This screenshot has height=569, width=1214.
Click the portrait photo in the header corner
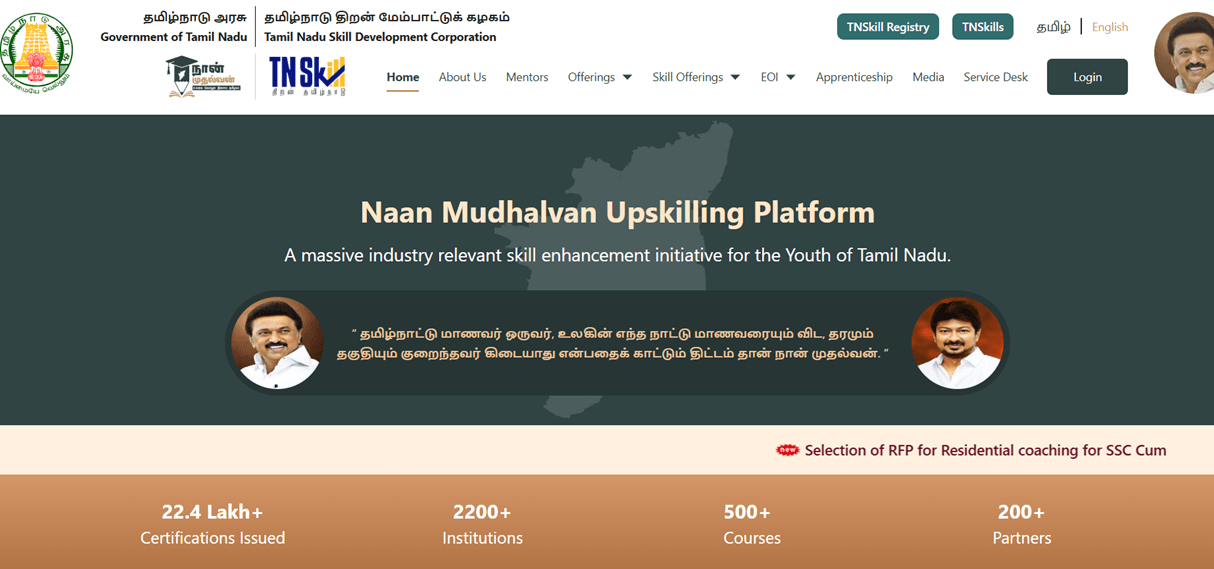coord(1186,53)
